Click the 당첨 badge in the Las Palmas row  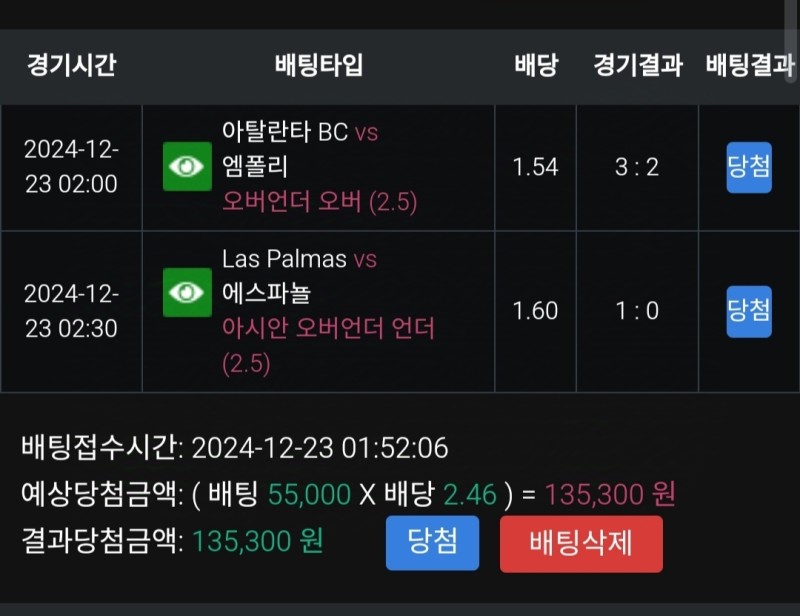[x=748, y=311]
